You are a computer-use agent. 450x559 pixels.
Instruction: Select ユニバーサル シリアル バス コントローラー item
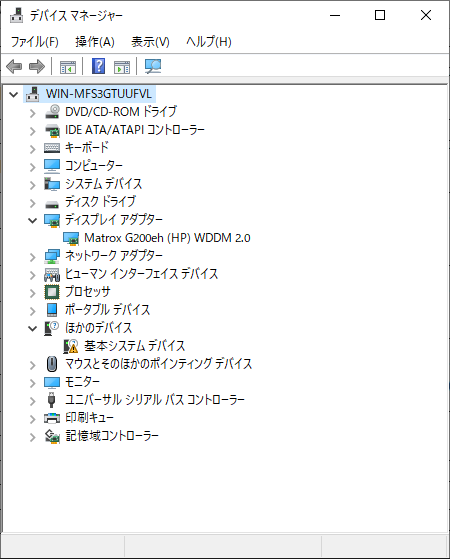tap(155, 400)
